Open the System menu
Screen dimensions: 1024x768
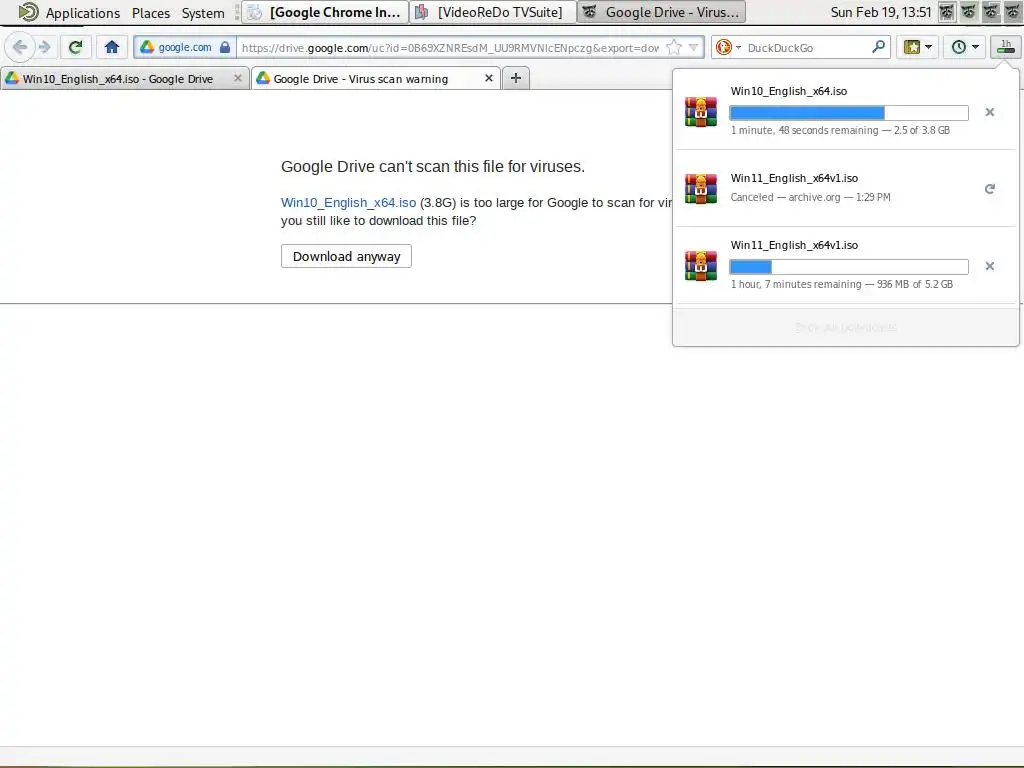[x=203, y=12]
